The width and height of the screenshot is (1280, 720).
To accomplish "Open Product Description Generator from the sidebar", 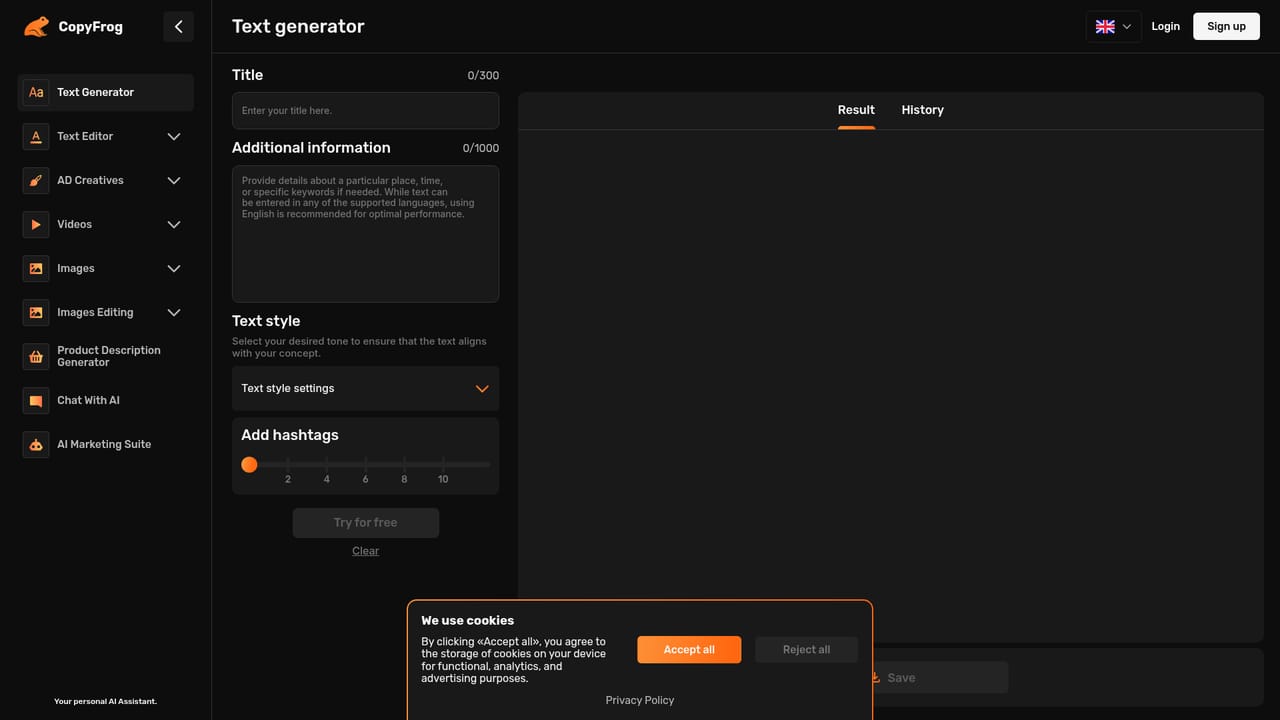I will click(x=106, y=356).
